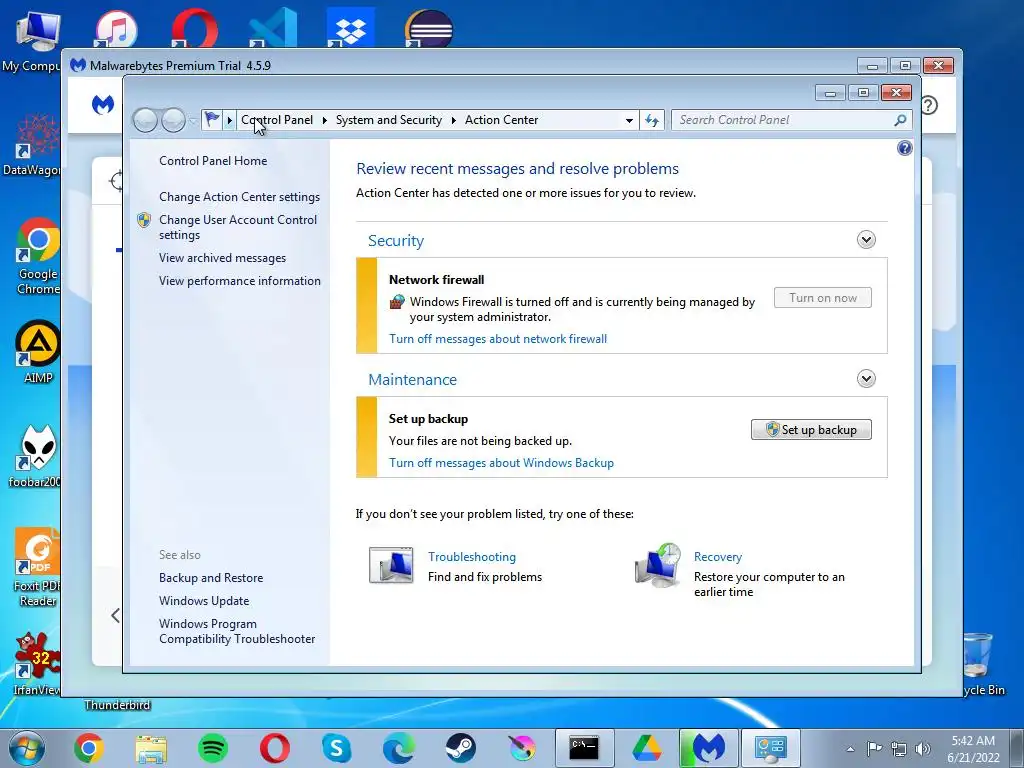Select the Google Chrome desktop shortcut

pyautogui.click(x=38, y=256)
